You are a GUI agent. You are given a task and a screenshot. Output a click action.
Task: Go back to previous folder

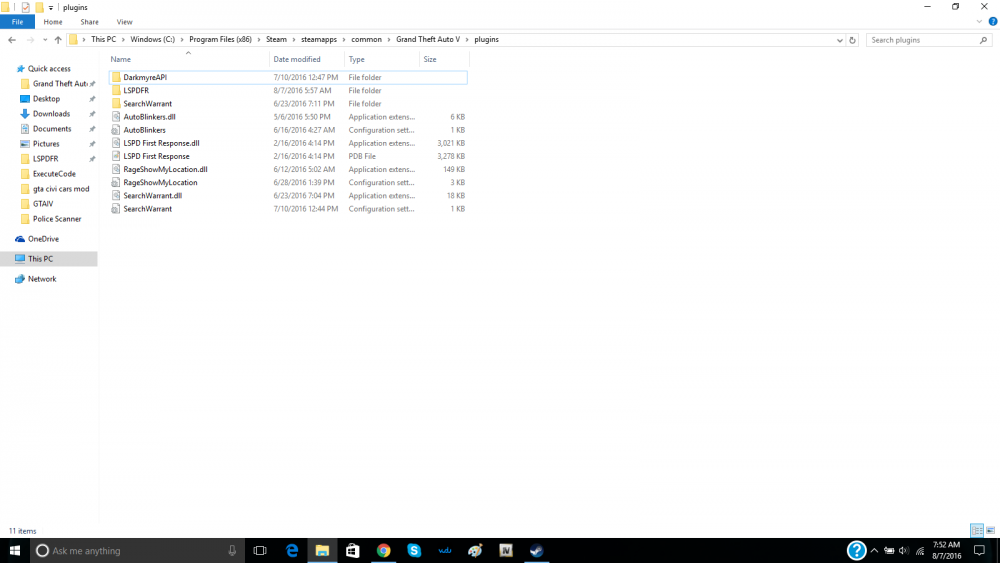tap(12, 40)
